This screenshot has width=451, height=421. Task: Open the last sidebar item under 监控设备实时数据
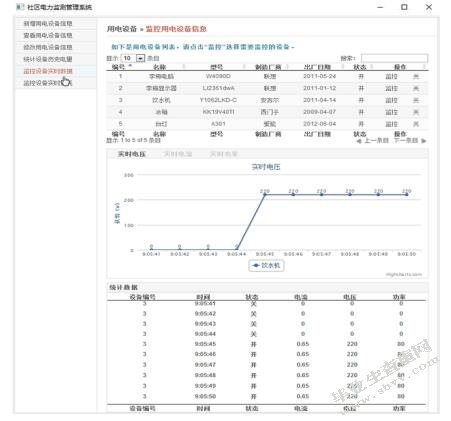pos(48,83)
